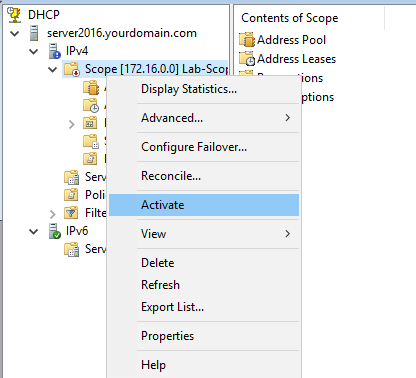Click the IPv4 node icon

click(55, 51)
